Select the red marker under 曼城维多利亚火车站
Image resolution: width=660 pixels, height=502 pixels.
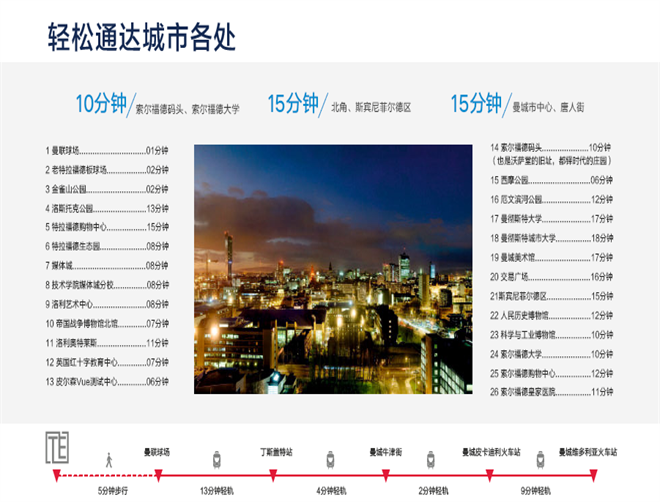point(593,475)
